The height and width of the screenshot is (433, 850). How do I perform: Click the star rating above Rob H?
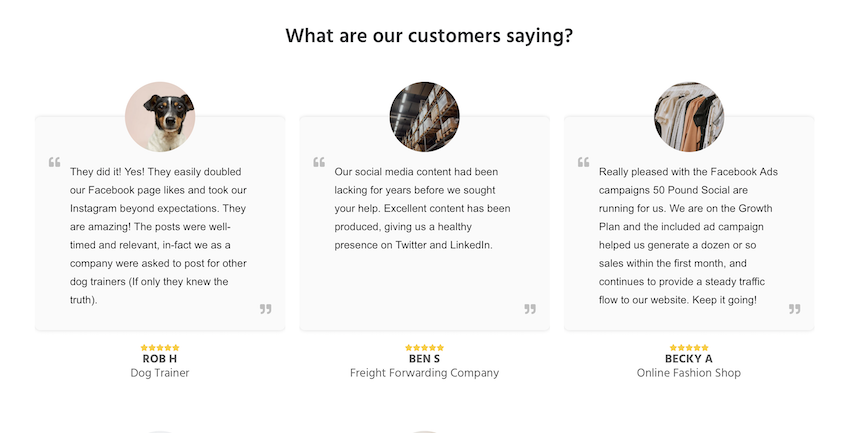[160, 348]
